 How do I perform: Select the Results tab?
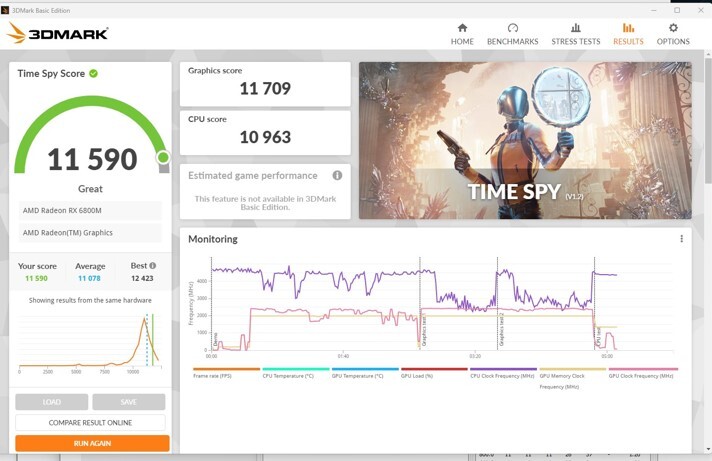click(628, 35)
